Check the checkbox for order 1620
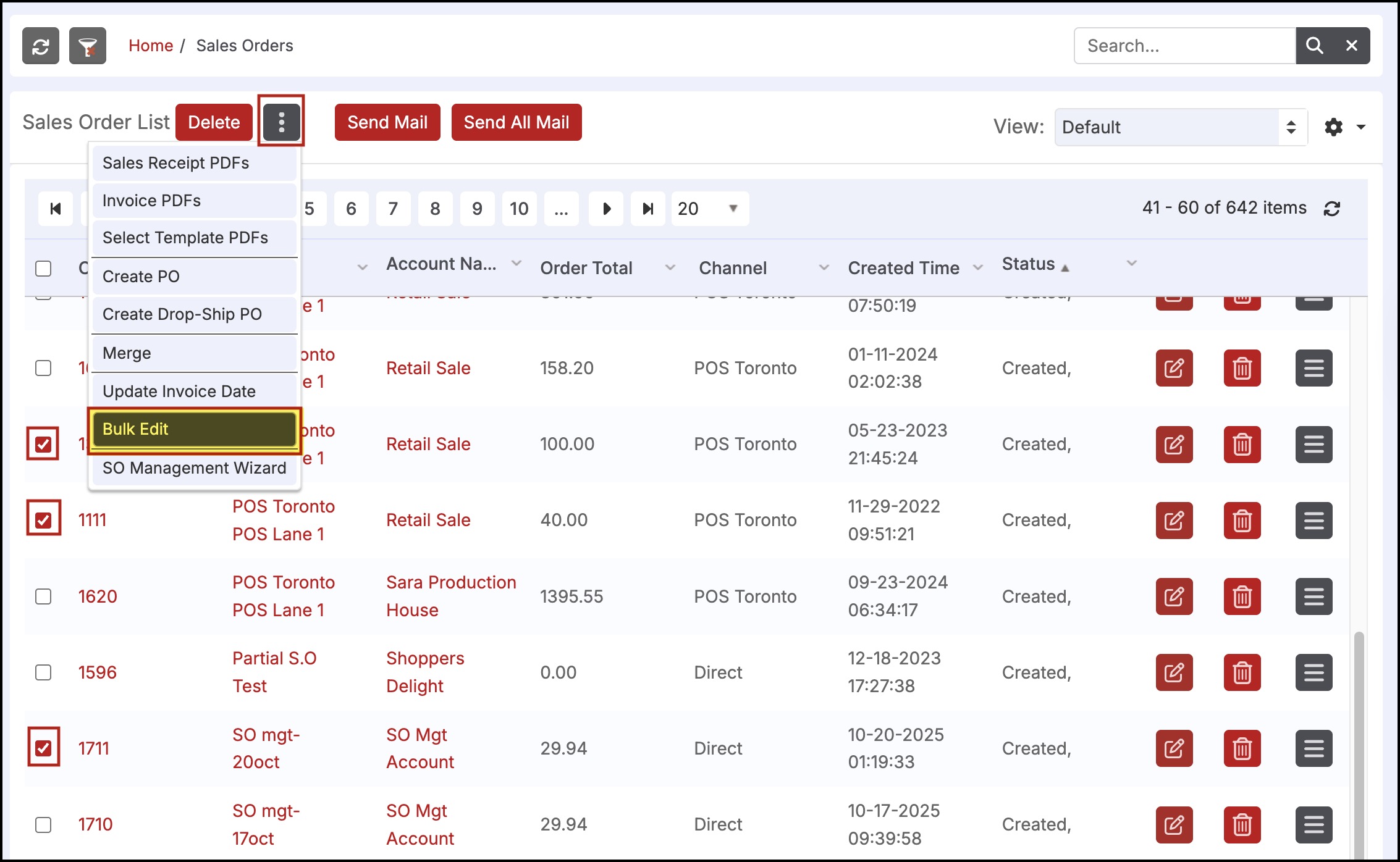 pos(43,596)
